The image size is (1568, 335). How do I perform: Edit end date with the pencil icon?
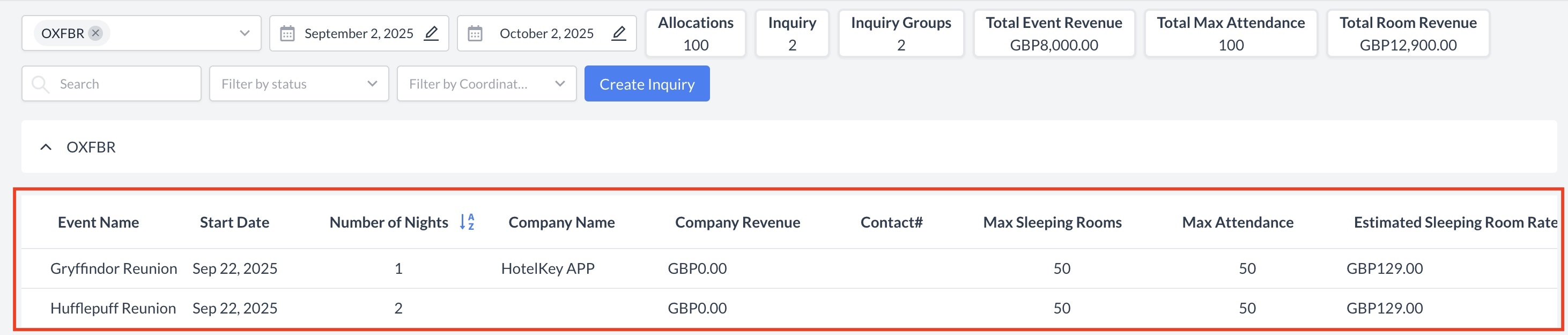(x=618, y=33)
